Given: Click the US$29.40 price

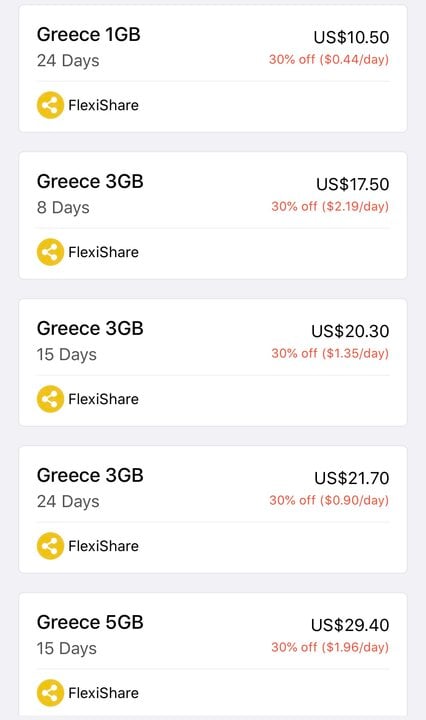Looking at the screenshot, I should (x=350, y=625).
